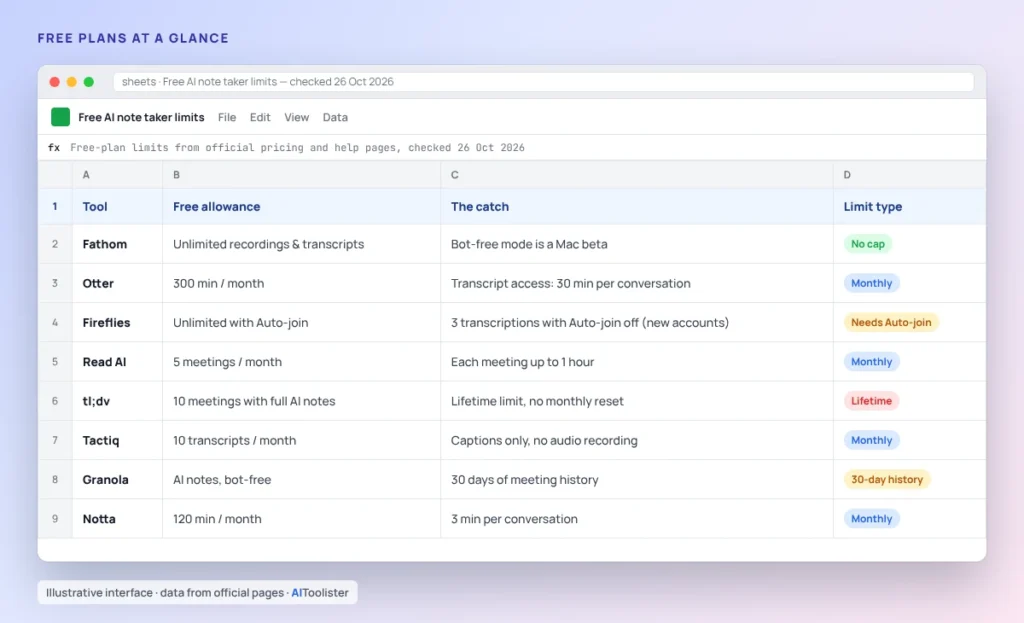Click 'Bot-free mode is a Mac beta' cell
1024x623 pixels.
637,244
